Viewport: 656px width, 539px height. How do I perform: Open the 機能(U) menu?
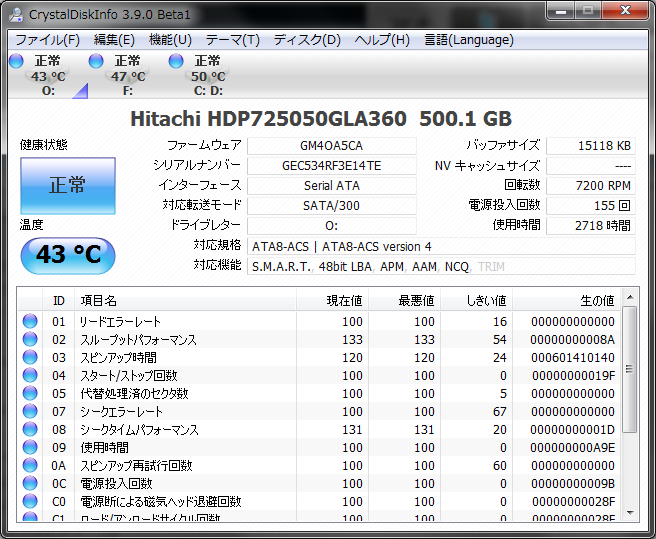click(170, 40)
